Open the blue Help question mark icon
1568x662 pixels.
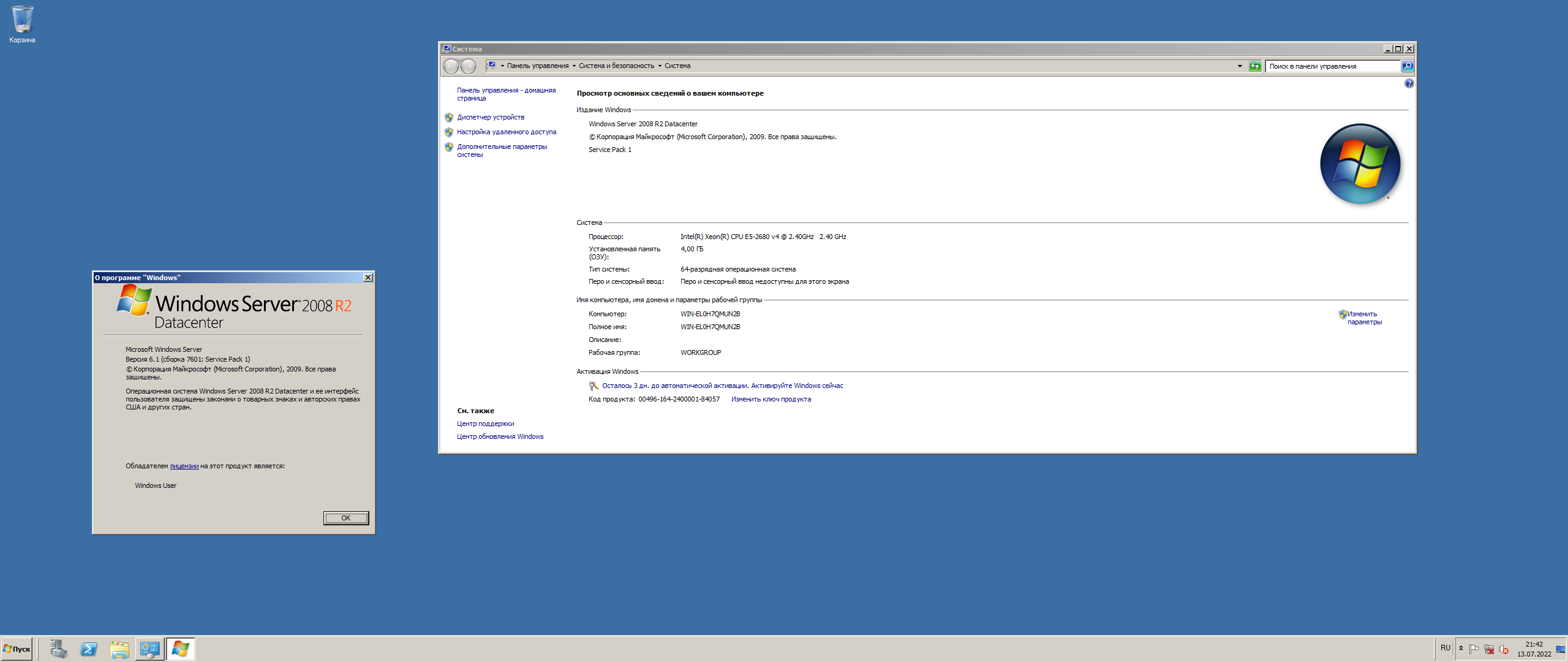pyautogui.click(x=1409, y=83)
